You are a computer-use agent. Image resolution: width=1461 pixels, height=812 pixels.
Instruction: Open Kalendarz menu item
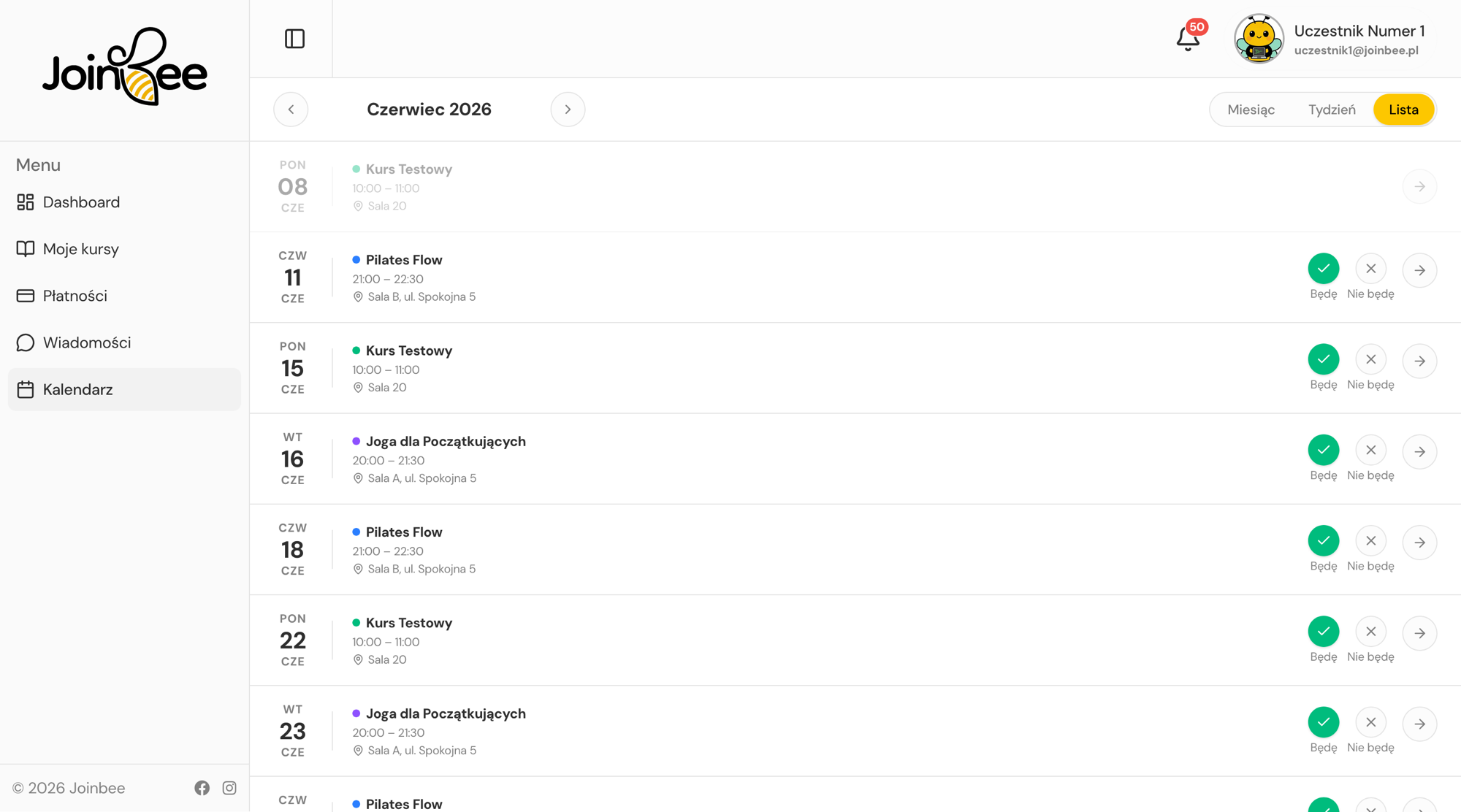[x=124, y=389]
